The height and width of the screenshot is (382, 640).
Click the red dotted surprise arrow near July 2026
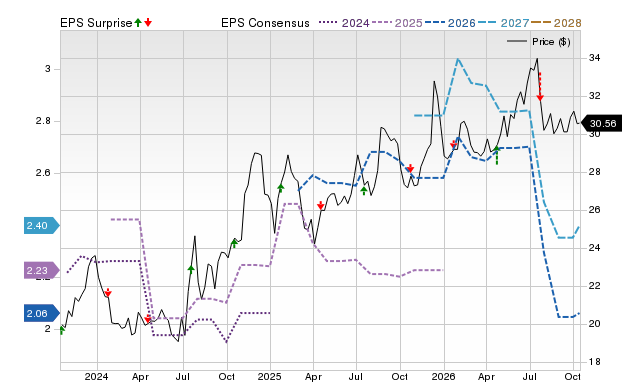click(540, 87)
